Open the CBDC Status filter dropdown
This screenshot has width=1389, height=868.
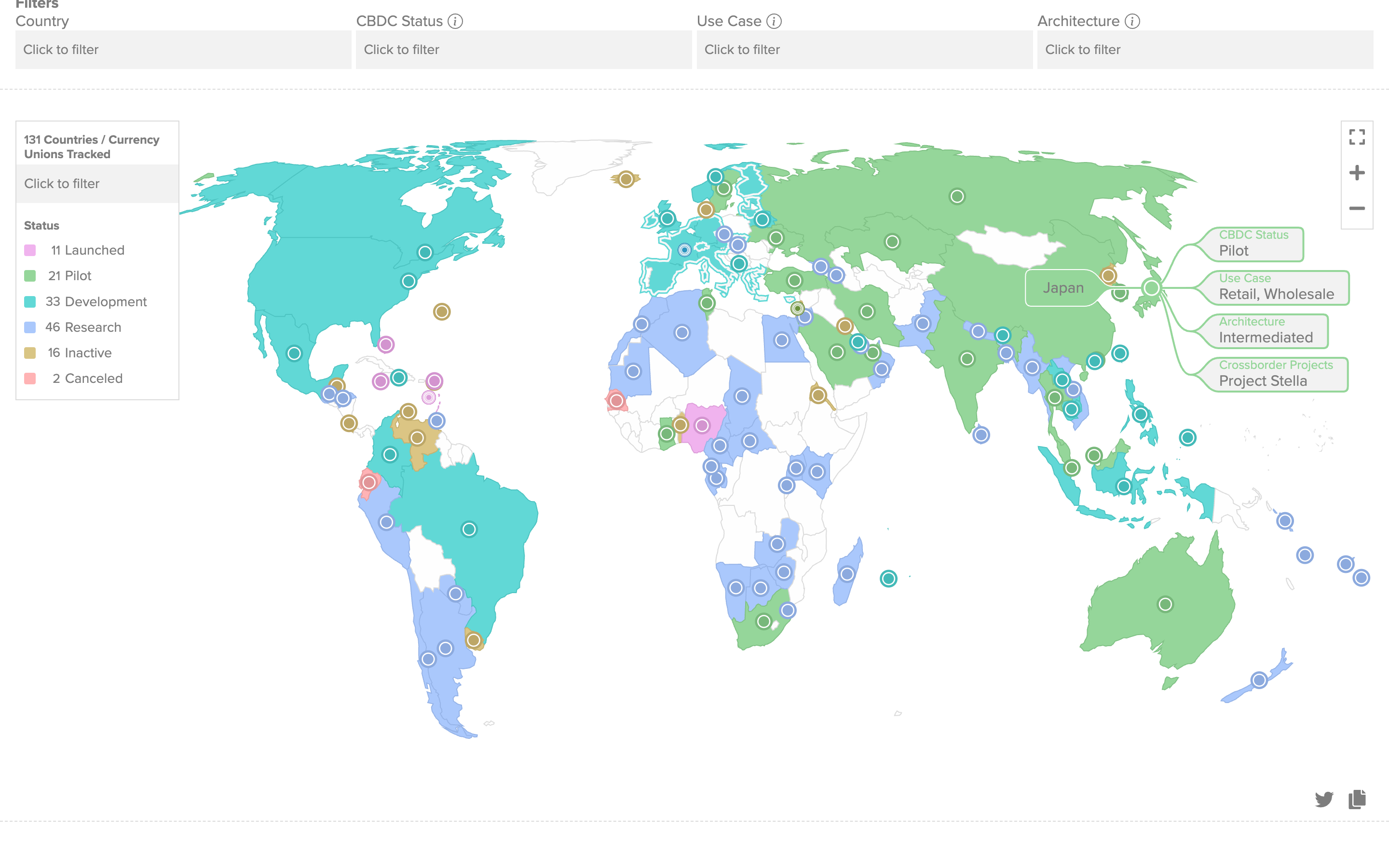tap(523, 50)
